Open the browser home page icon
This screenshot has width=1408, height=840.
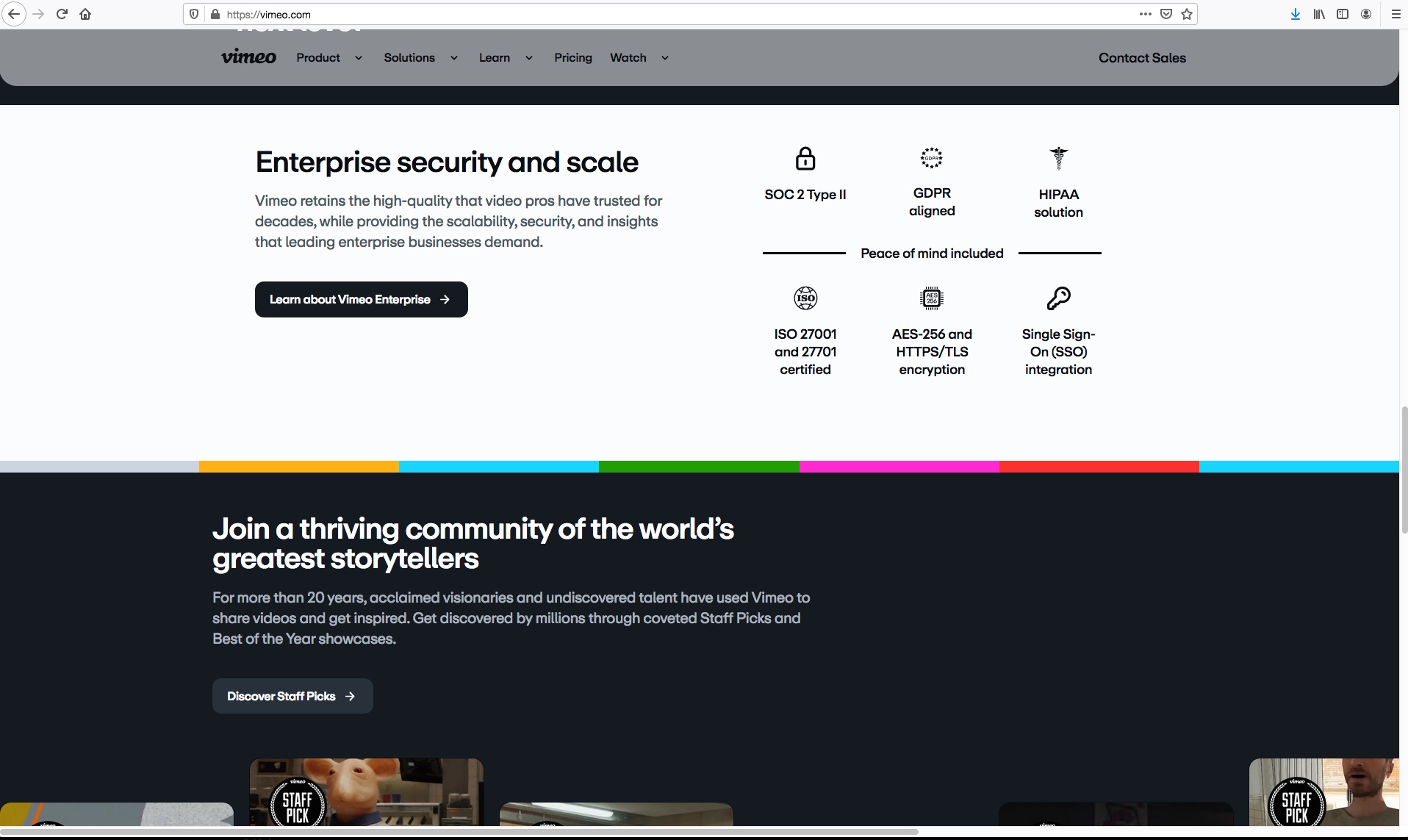[x=85, y=14]
